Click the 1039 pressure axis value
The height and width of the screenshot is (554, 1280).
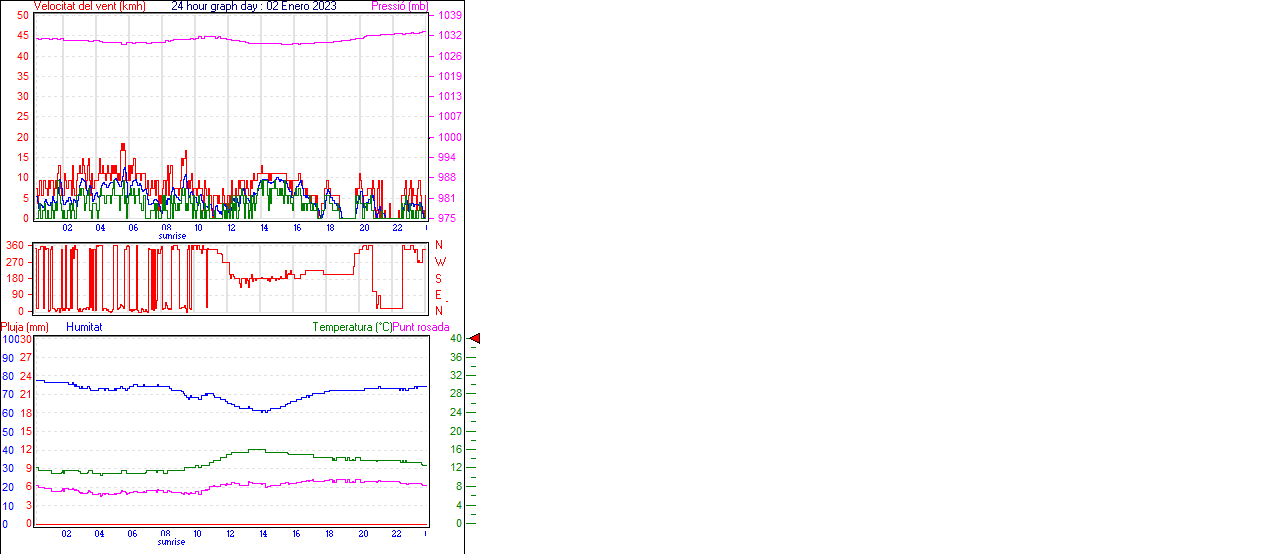point(449,16)
